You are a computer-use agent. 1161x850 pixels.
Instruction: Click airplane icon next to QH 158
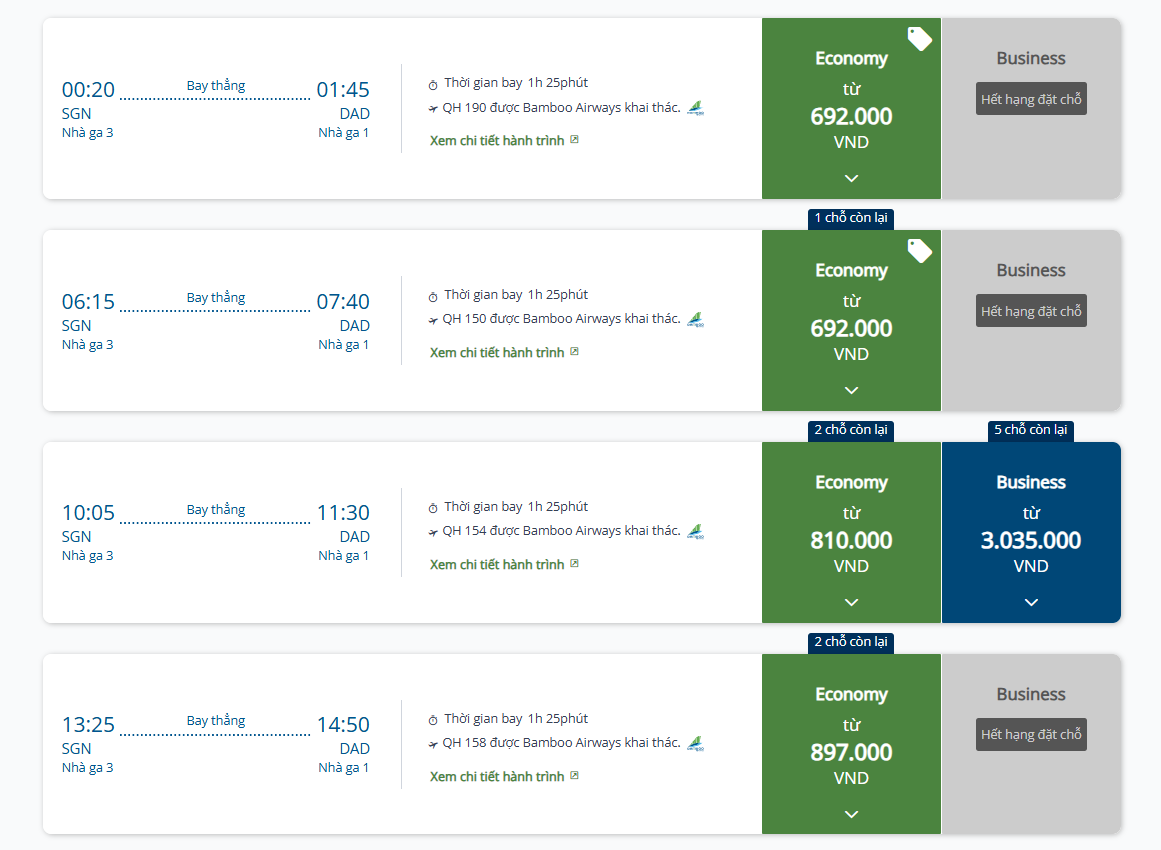click(x=433, y=744)
